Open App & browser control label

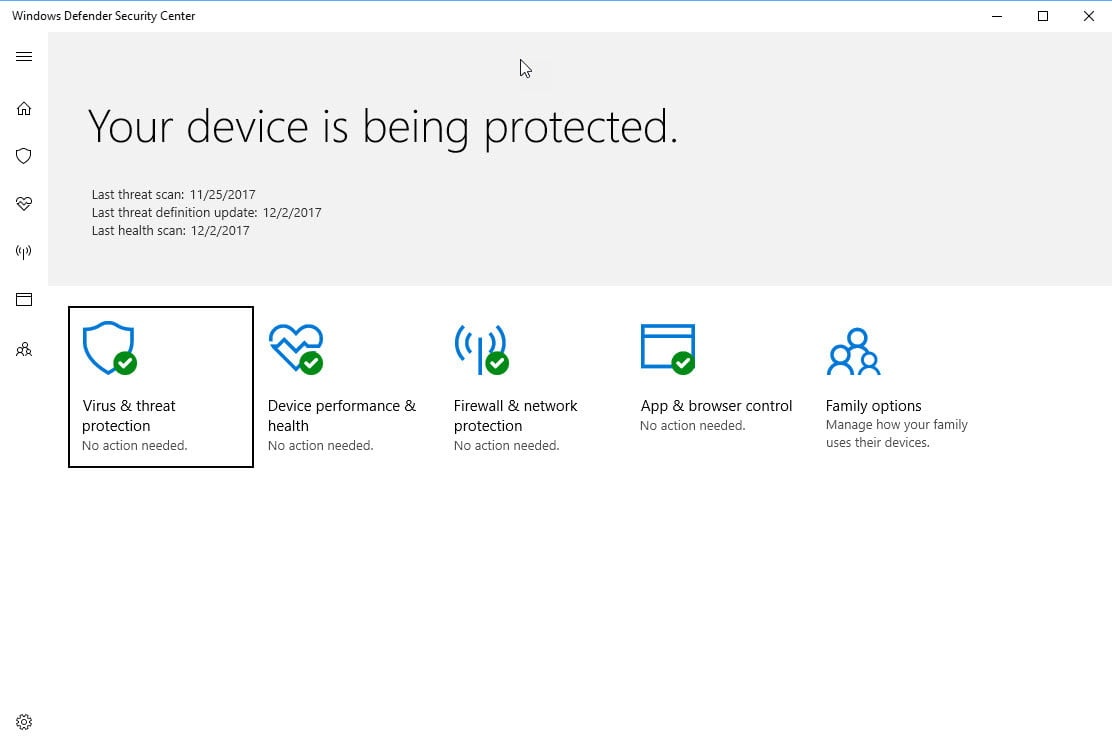pos(716,406)
